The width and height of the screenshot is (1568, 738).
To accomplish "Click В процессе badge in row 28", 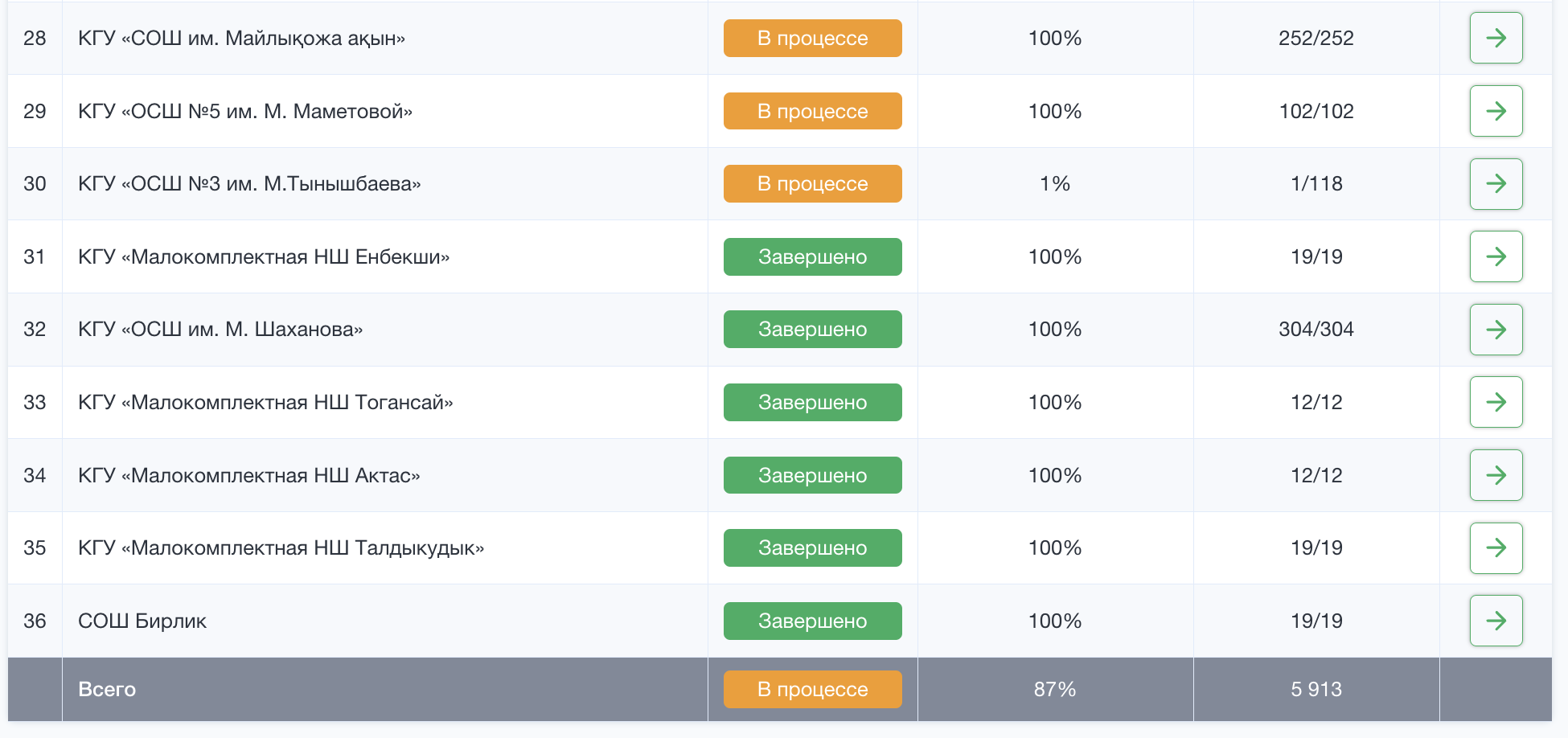I will pyautogui.click(x=812, y=38).
